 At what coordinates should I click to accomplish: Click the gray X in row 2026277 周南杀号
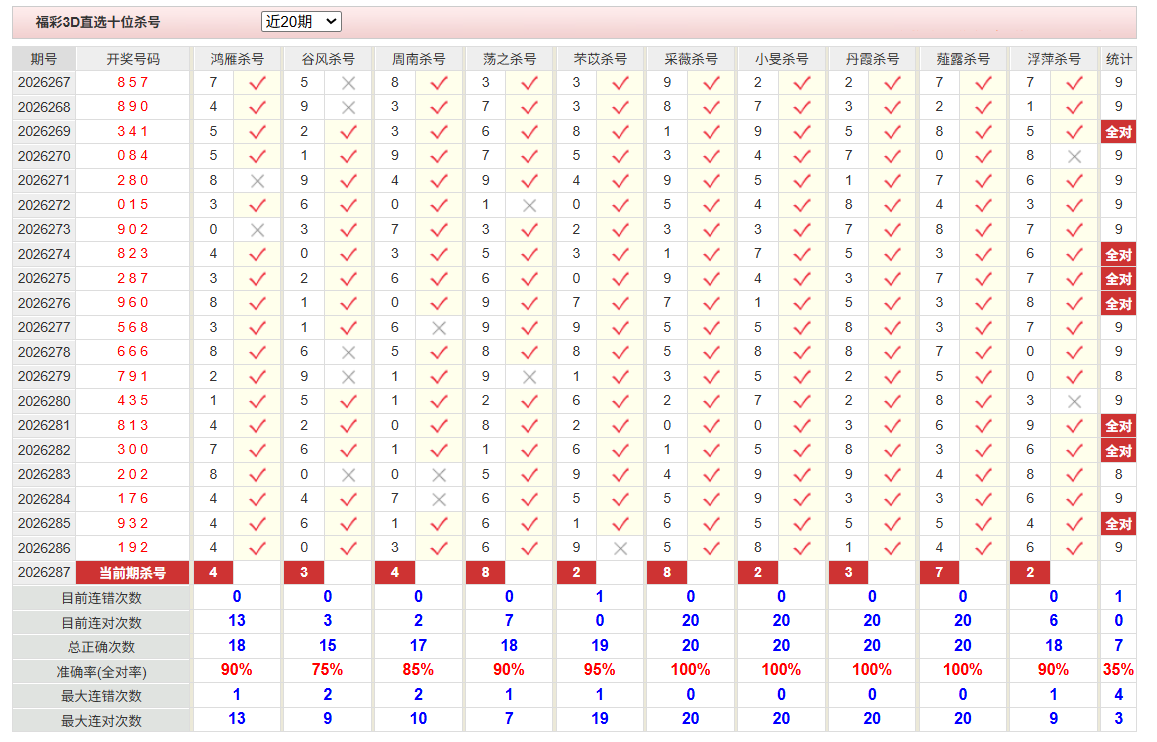click(x=439, y=328)
